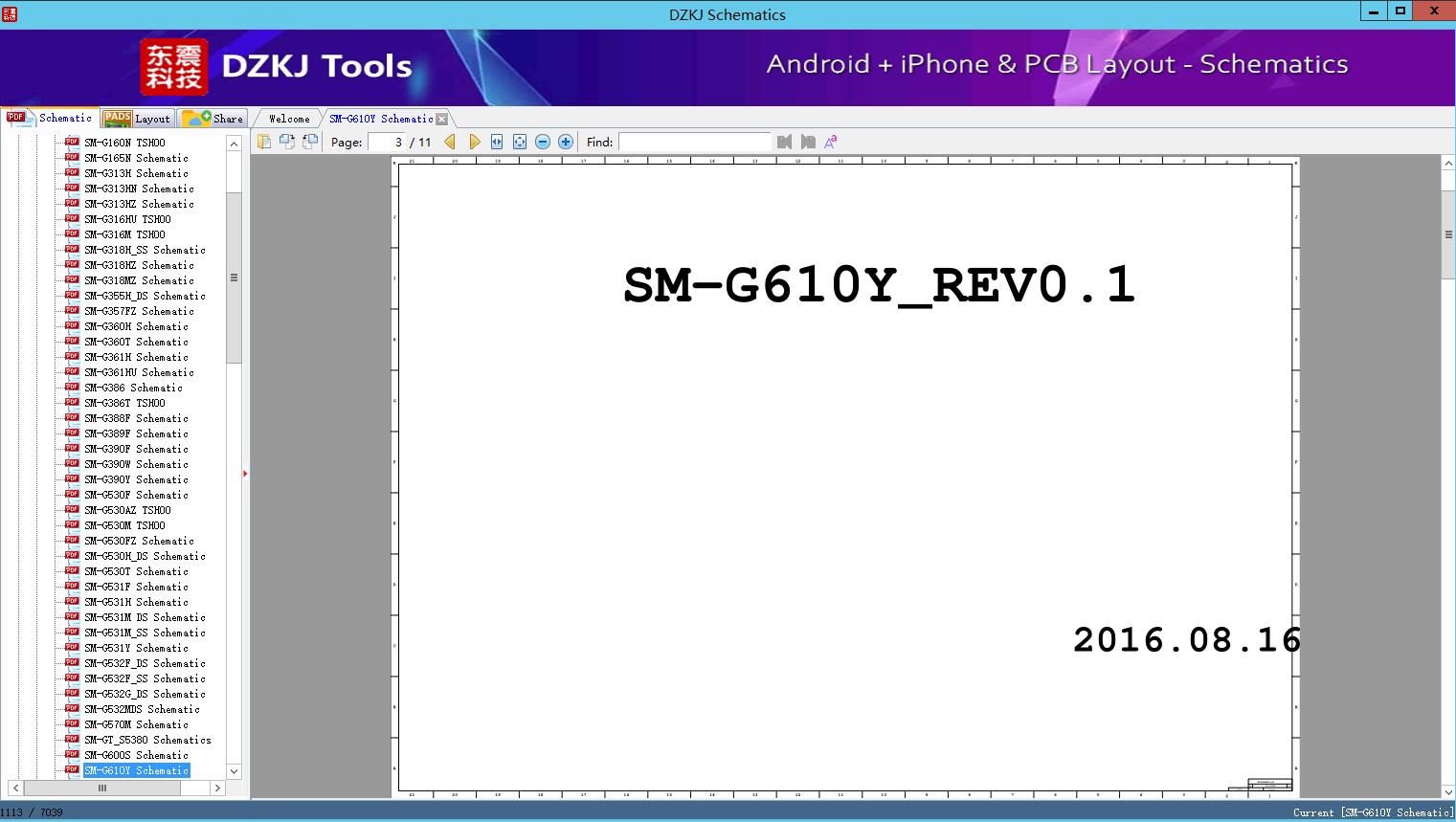The height and width of the screenshot is (822, 1456).
Task: Find the previous match icon
Action: [x=785, y=142]
